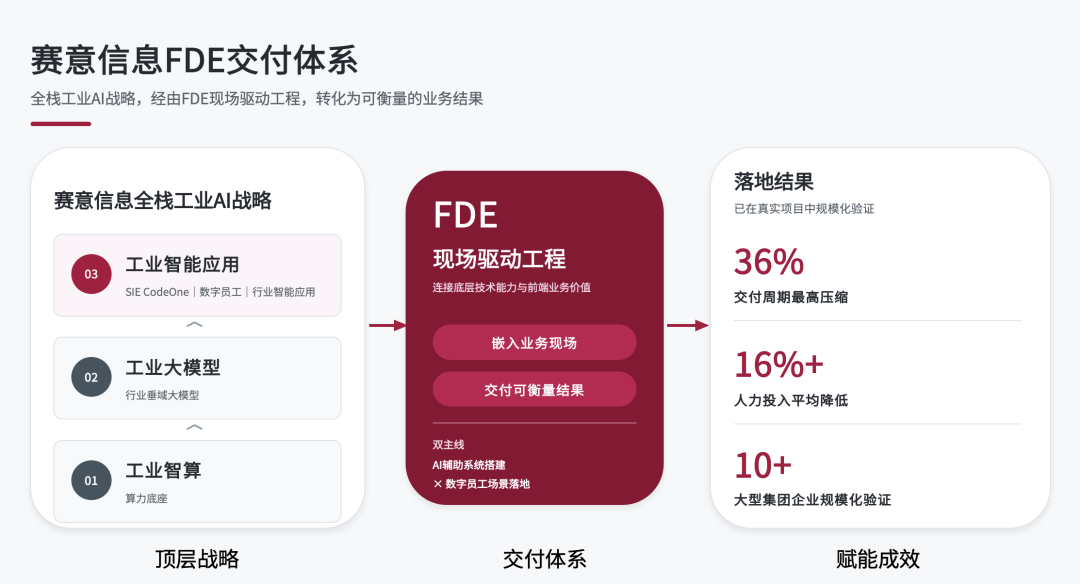Click the 02 circle badge icon

[x=91, y=377]
